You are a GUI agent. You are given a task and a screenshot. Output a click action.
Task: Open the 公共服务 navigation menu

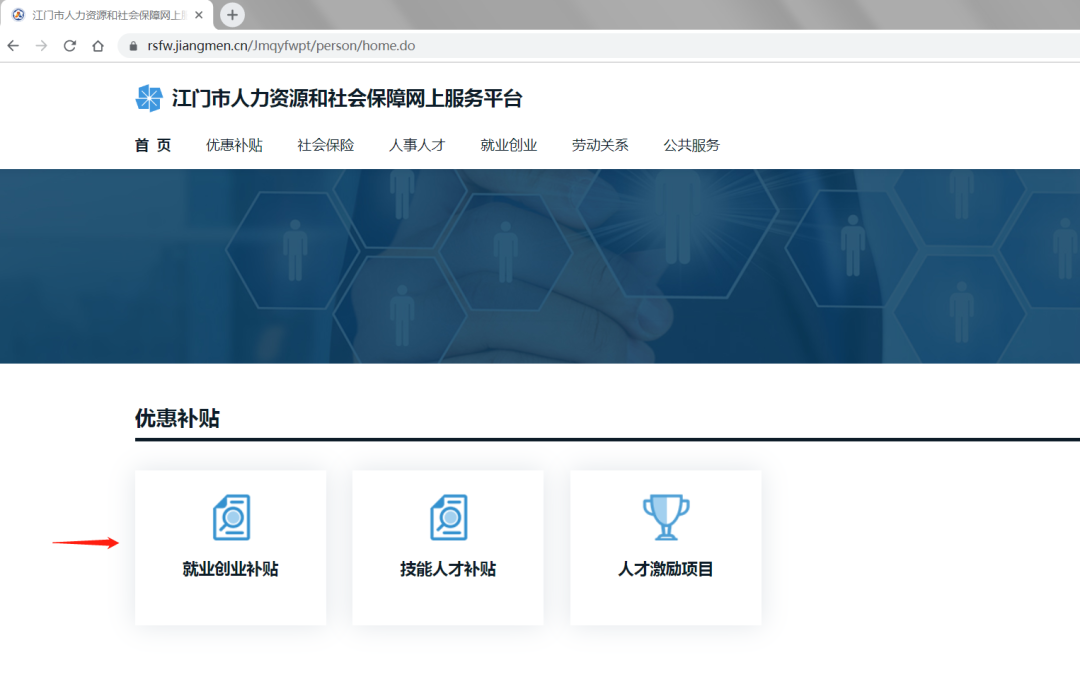tap(691, 145)
